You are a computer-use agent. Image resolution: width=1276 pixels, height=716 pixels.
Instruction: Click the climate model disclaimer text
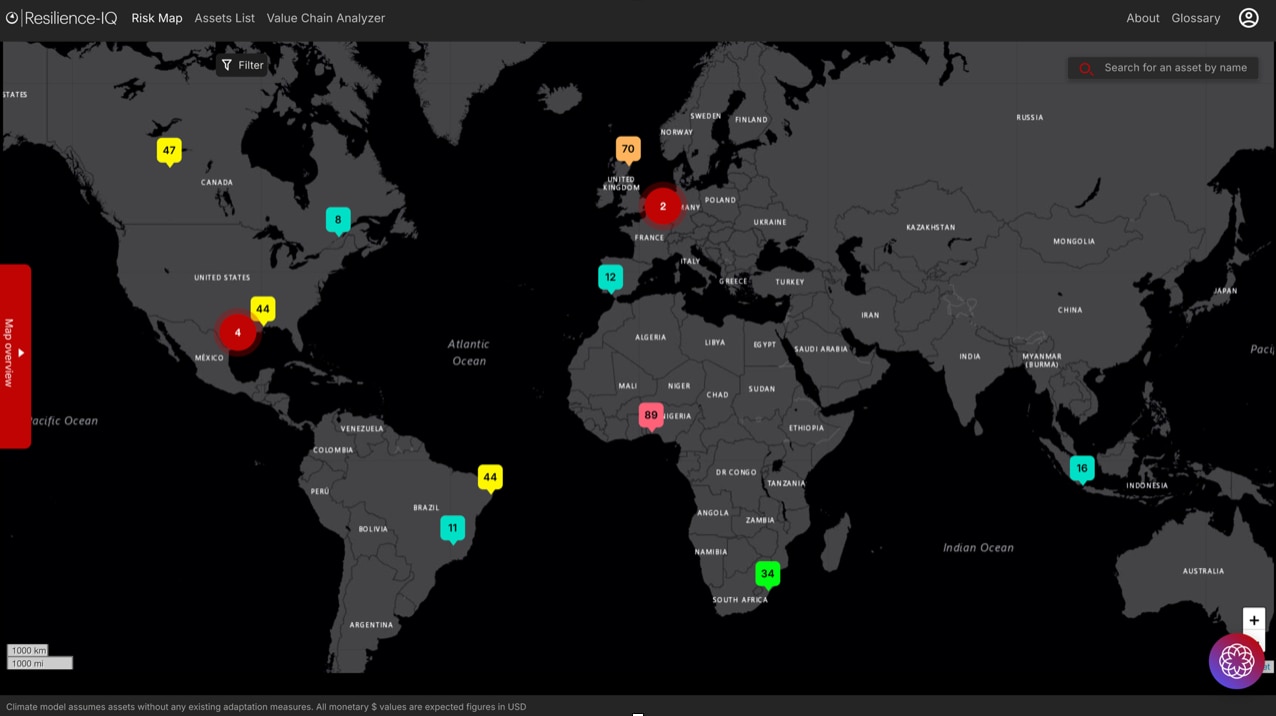(x=266, y=707)
